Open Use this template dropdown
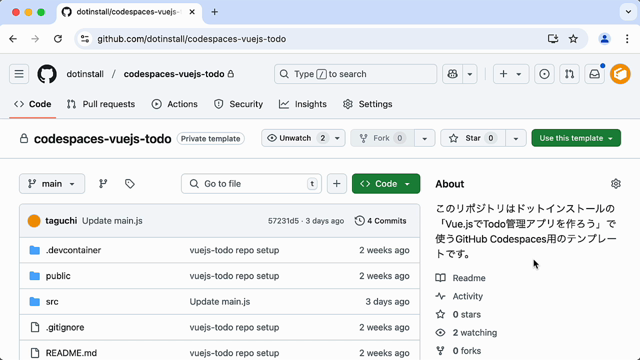This screenshot has height=360, width=640. (576, 138)
